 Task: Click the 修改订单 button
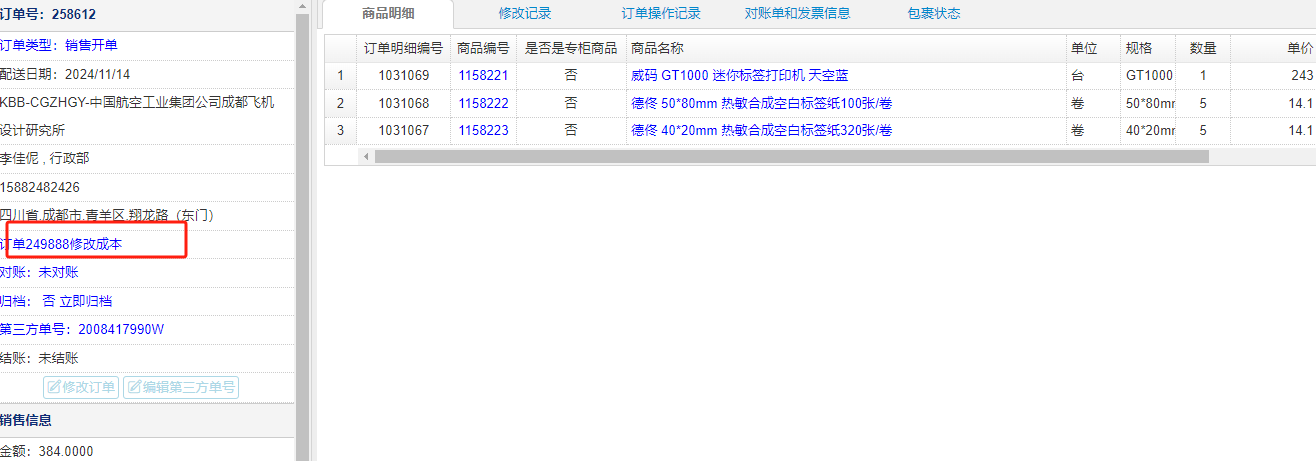click(81, 387)
